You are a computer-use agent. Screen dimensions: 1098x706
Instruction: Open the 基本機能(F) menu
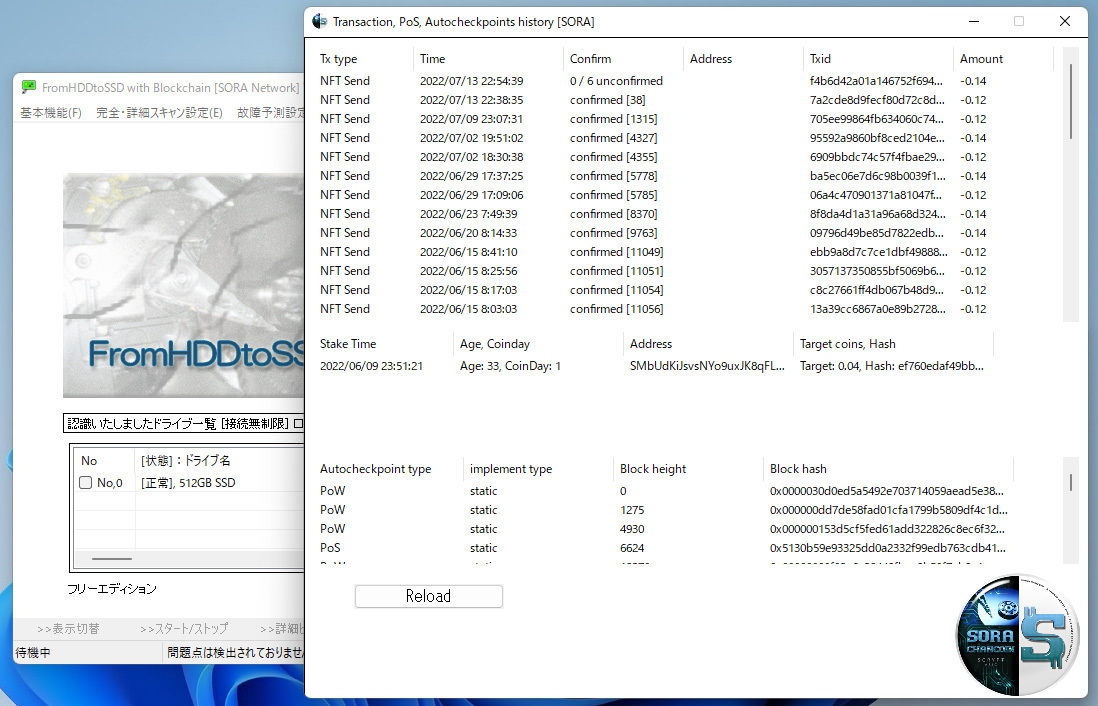51,113
